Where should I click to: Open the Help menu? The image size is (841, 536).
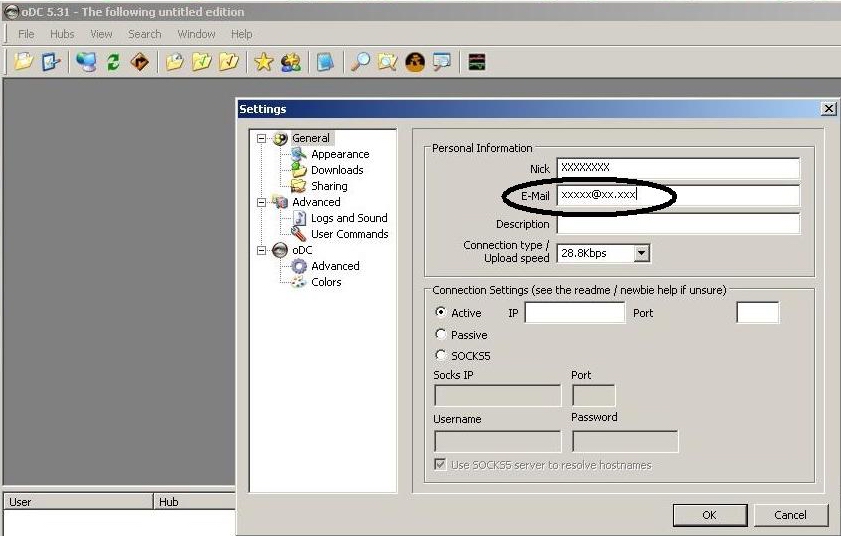coord(241,34)
